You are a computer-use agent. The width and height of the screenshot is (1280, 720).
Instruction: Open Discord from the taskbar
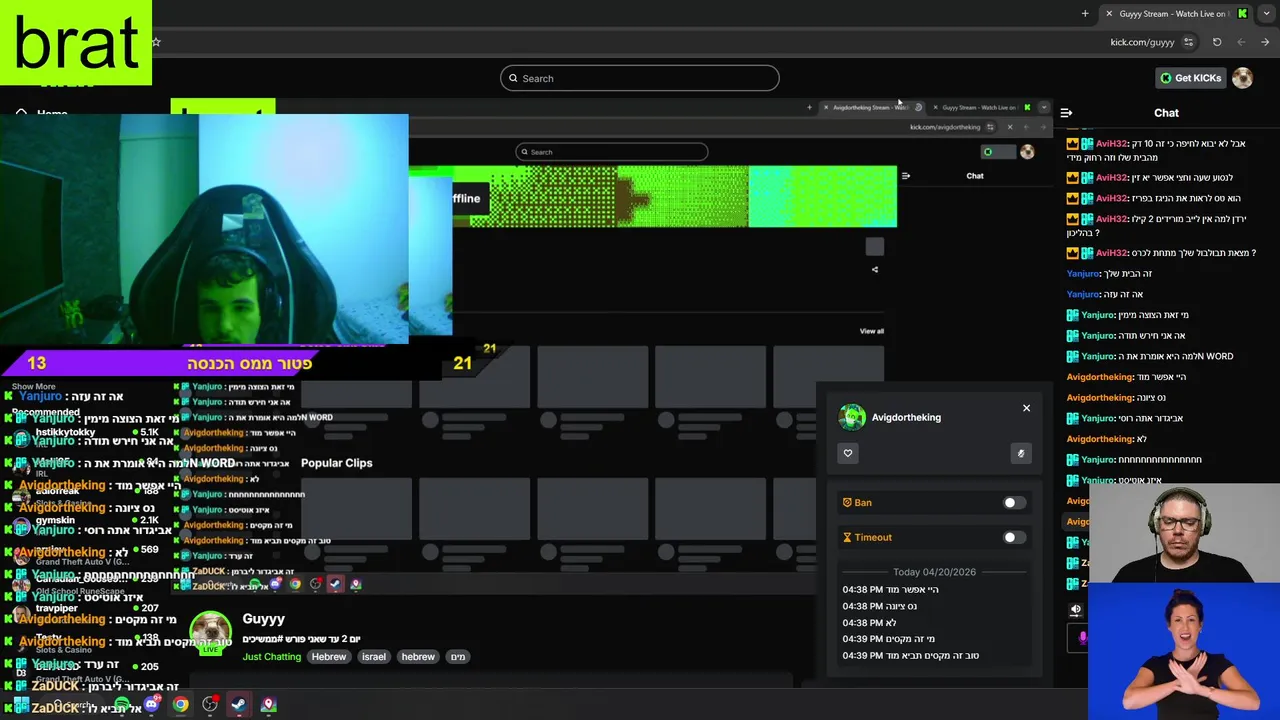[x=152, y=704]
